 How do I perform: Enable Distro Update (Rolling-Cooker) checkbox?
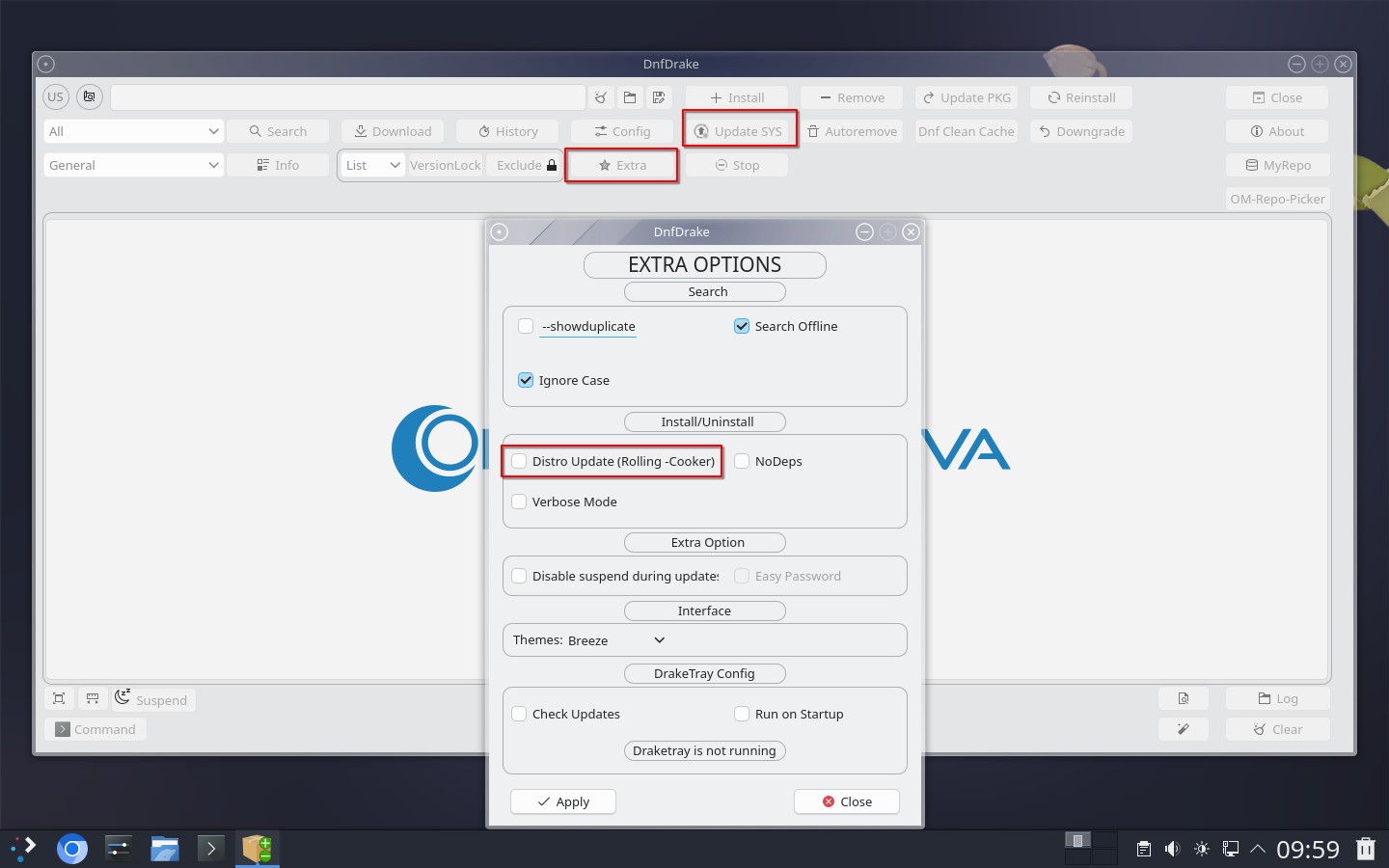(519, 461)
